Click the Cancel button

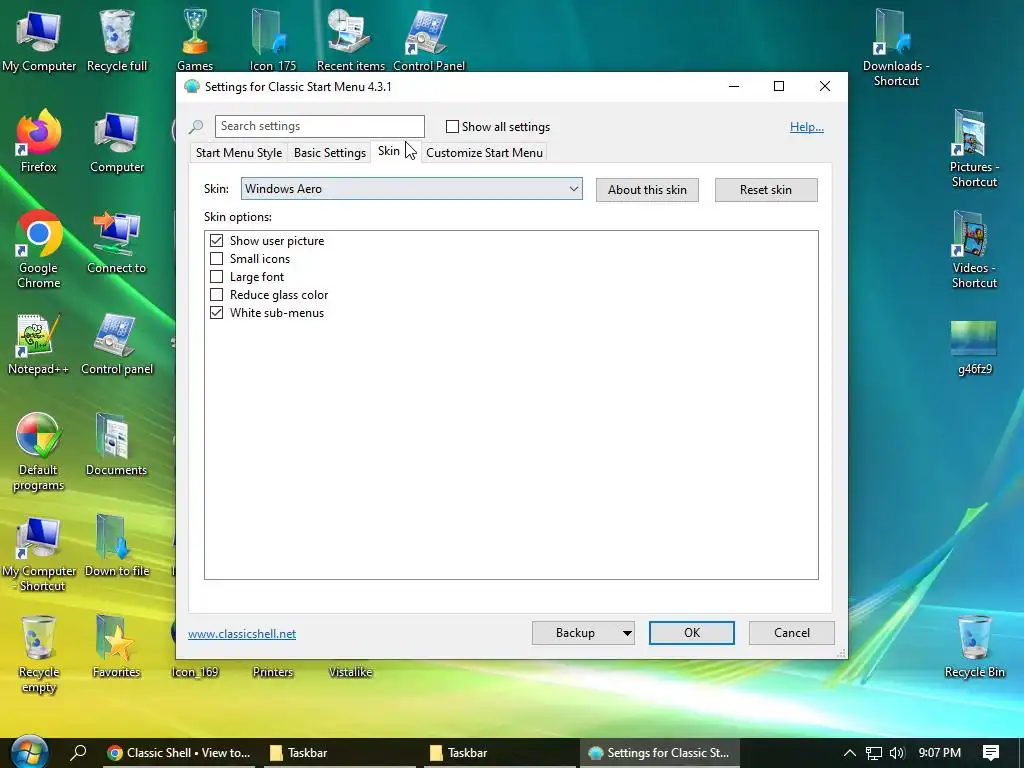point(792,633)
